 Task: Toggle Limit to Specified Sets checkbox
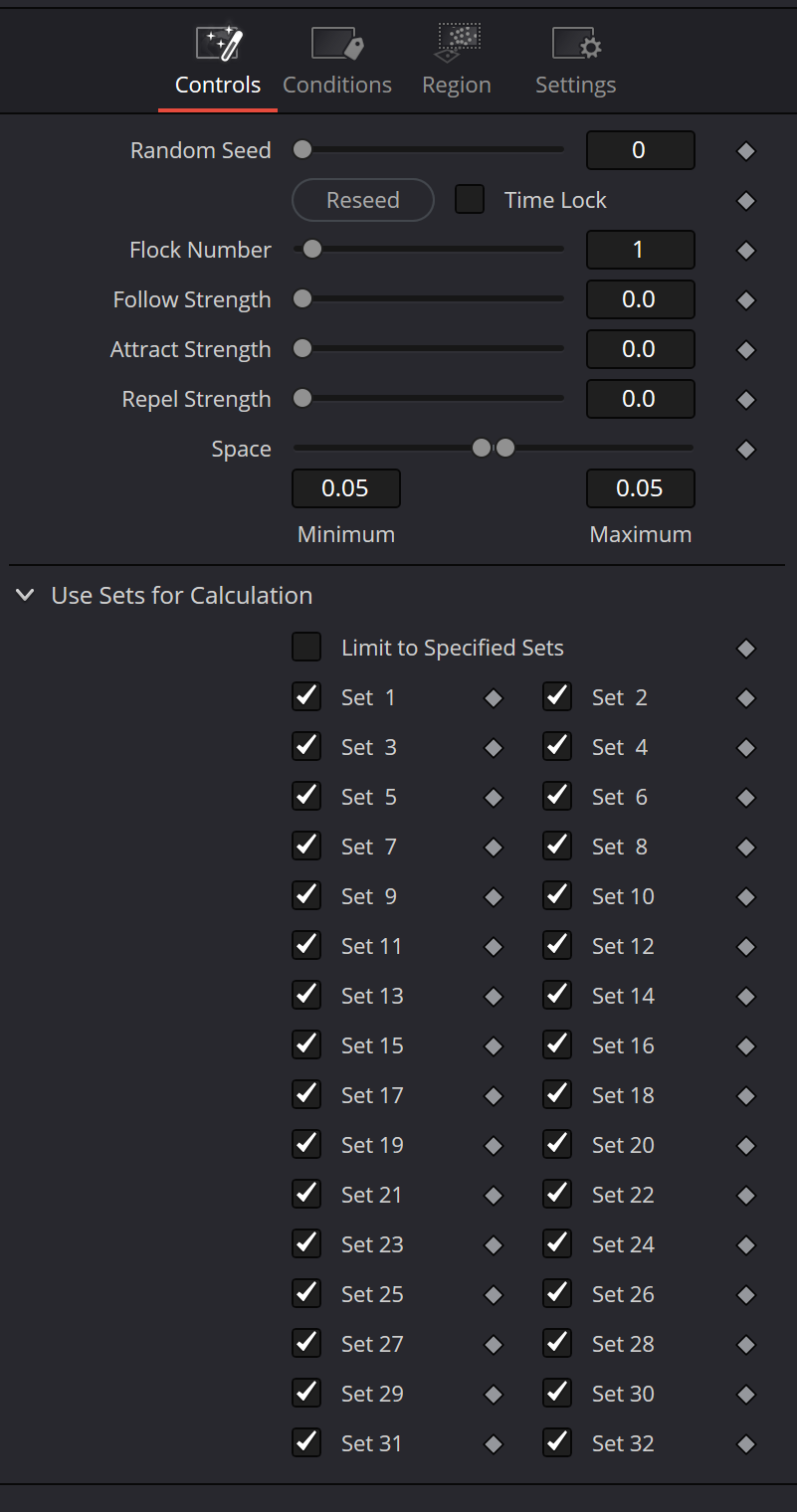tap(306, 648)
